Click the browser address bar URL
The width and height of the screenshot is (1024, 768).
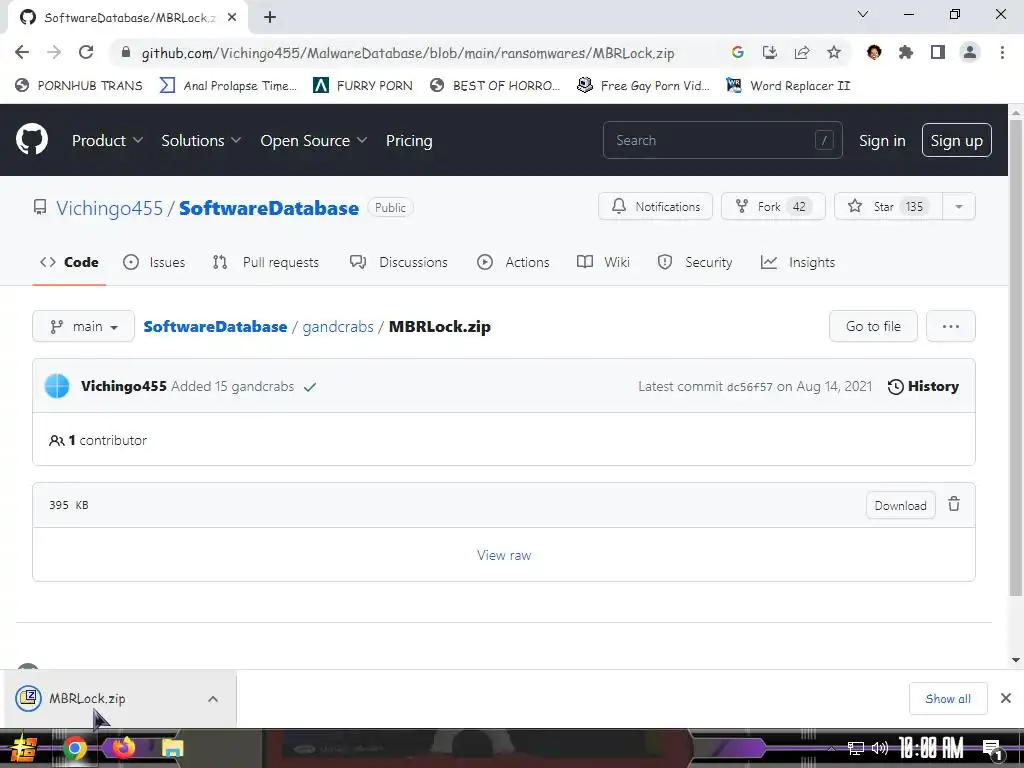coord(408,53)
